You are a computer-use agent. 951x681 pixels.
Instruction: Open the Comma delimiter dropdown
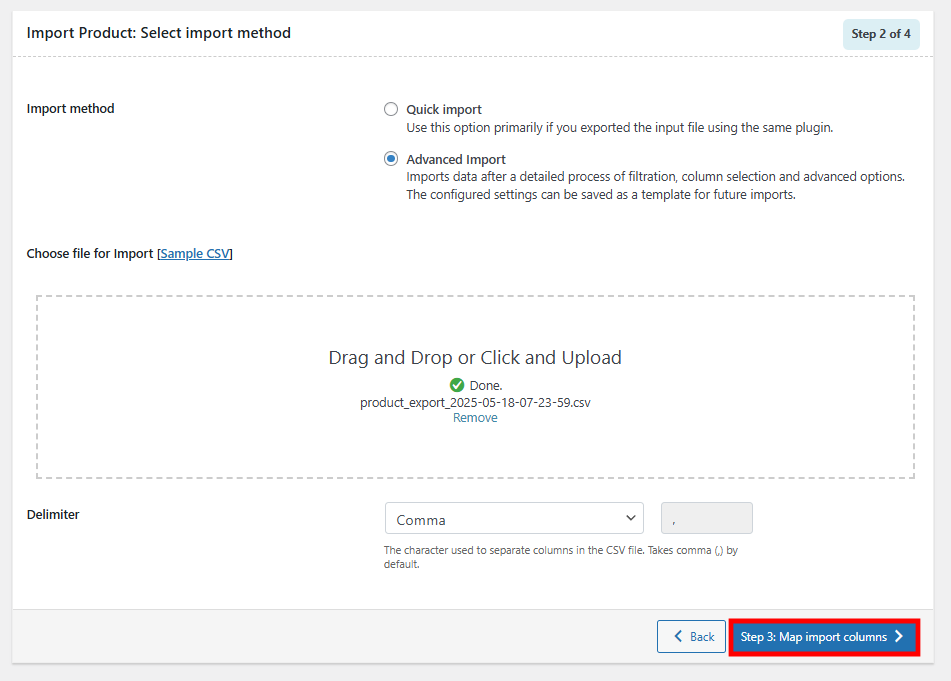tap(513, 519)
